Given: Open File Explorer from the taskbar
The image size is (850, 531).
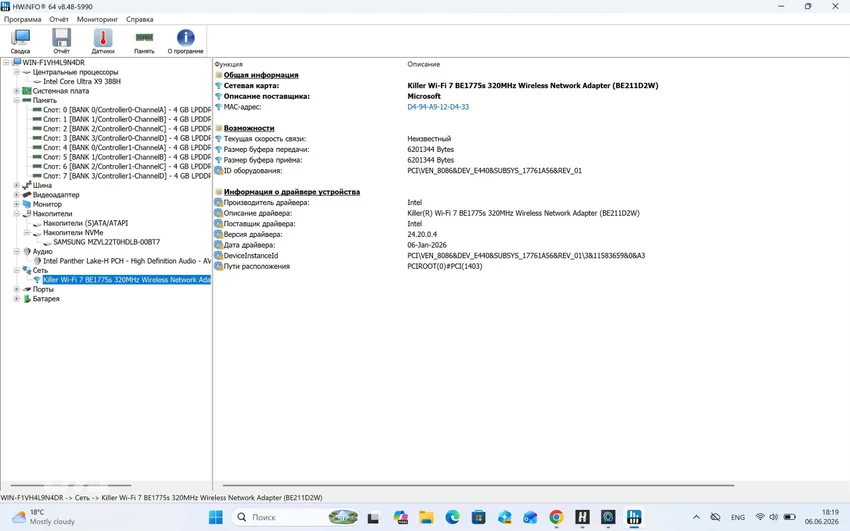Looking at the screenshot, I should pyautogui.click(x=426, y=517).
